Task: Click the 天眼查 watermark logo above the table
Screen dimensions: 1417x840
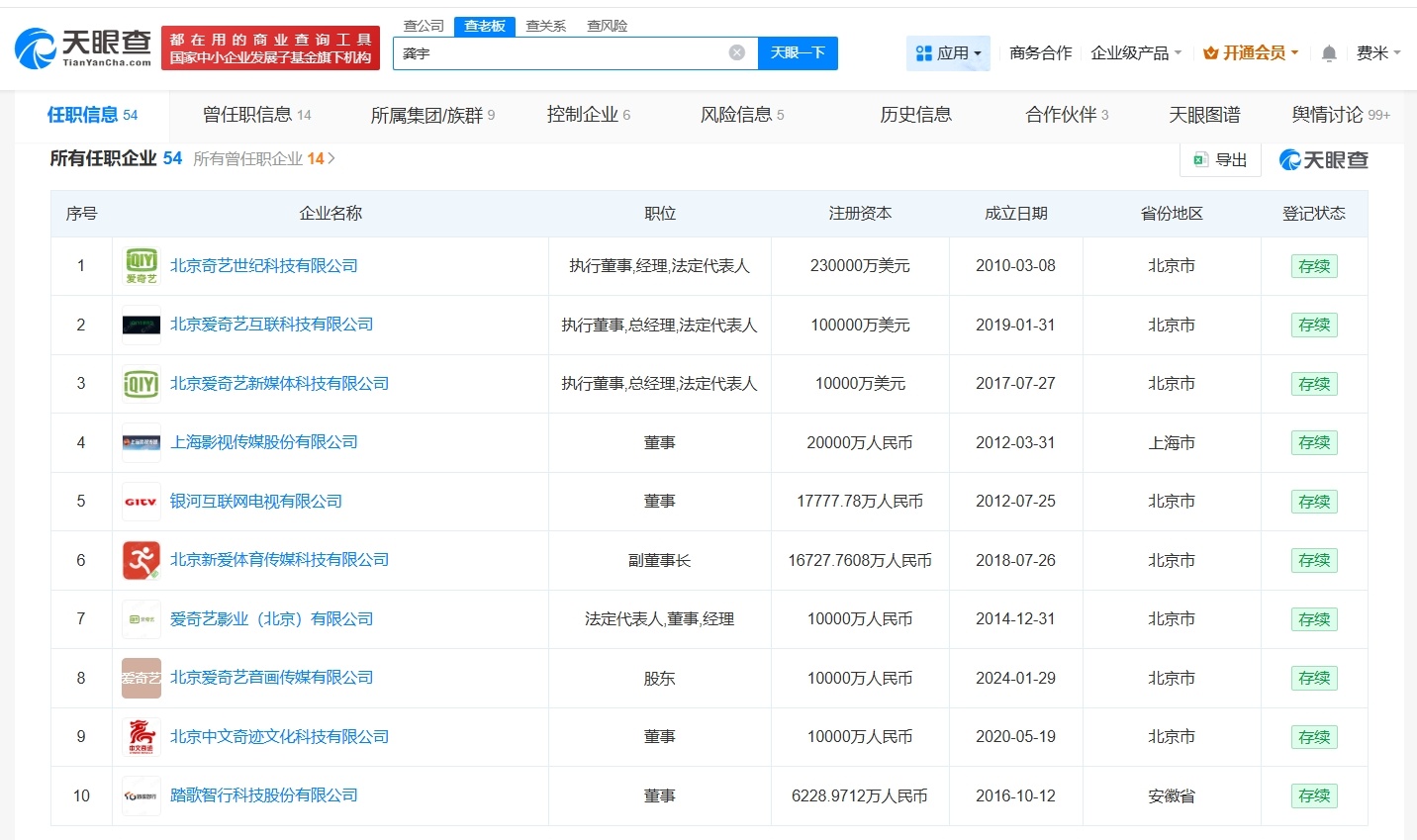Action: tap(1324, 159)
